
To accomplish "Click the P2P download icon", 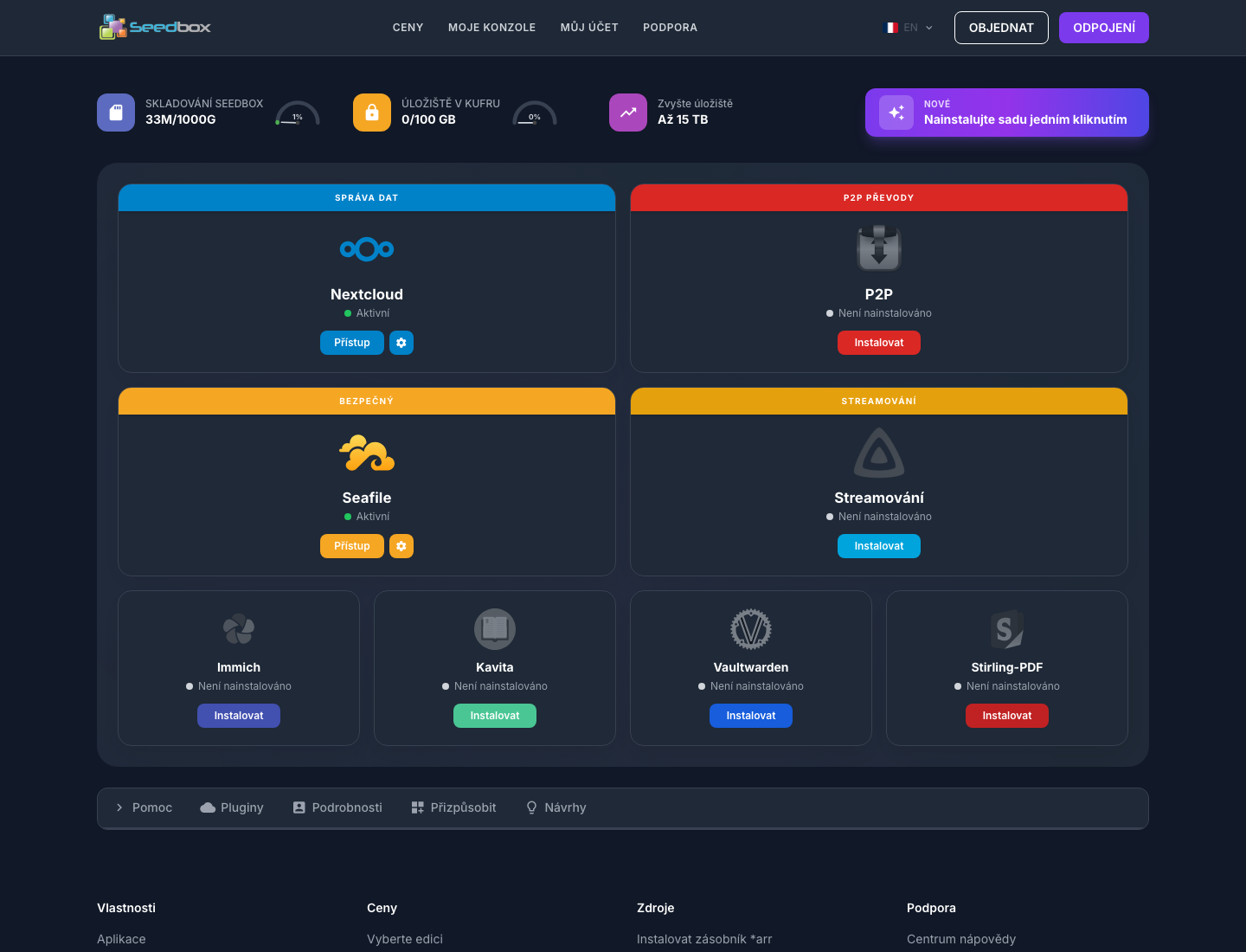I will coord(879,248).
